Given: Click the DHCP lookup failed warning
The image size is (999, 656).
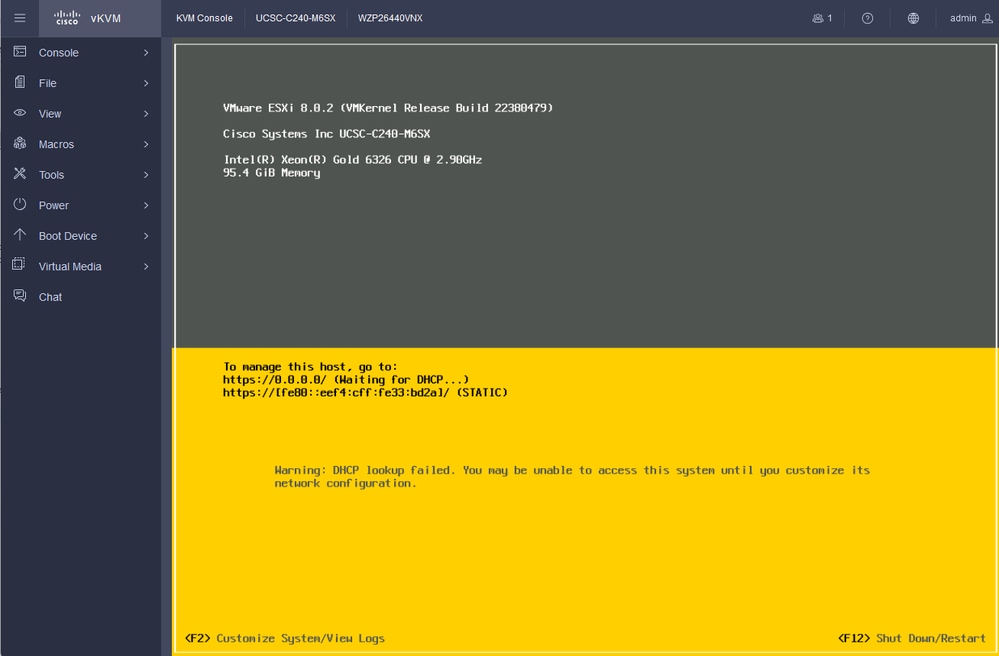Looking at the screenshot, I should tap(572, 476).
